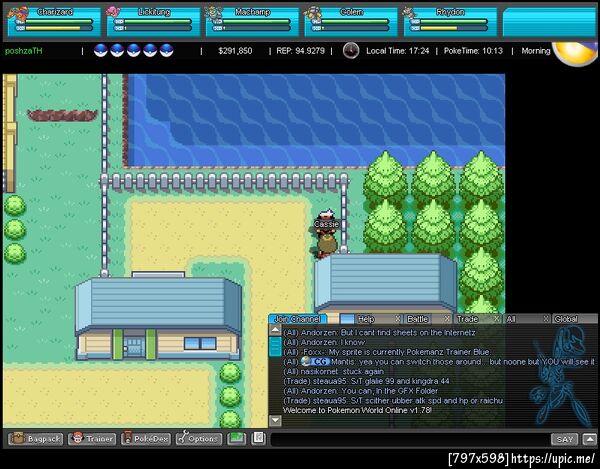Select Machamp party slot
600x469 pixels.
point(252,22)
